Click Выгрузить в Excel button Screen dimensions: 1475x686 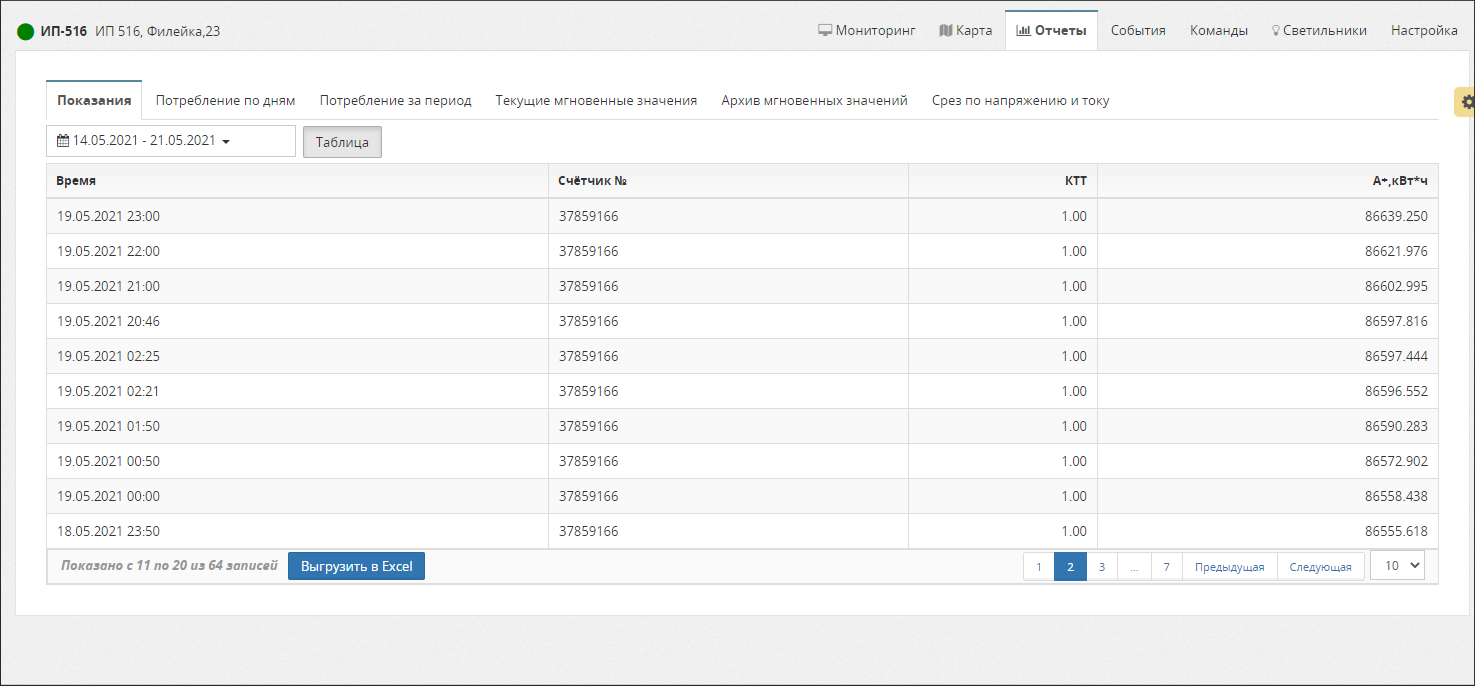(356, 566)
